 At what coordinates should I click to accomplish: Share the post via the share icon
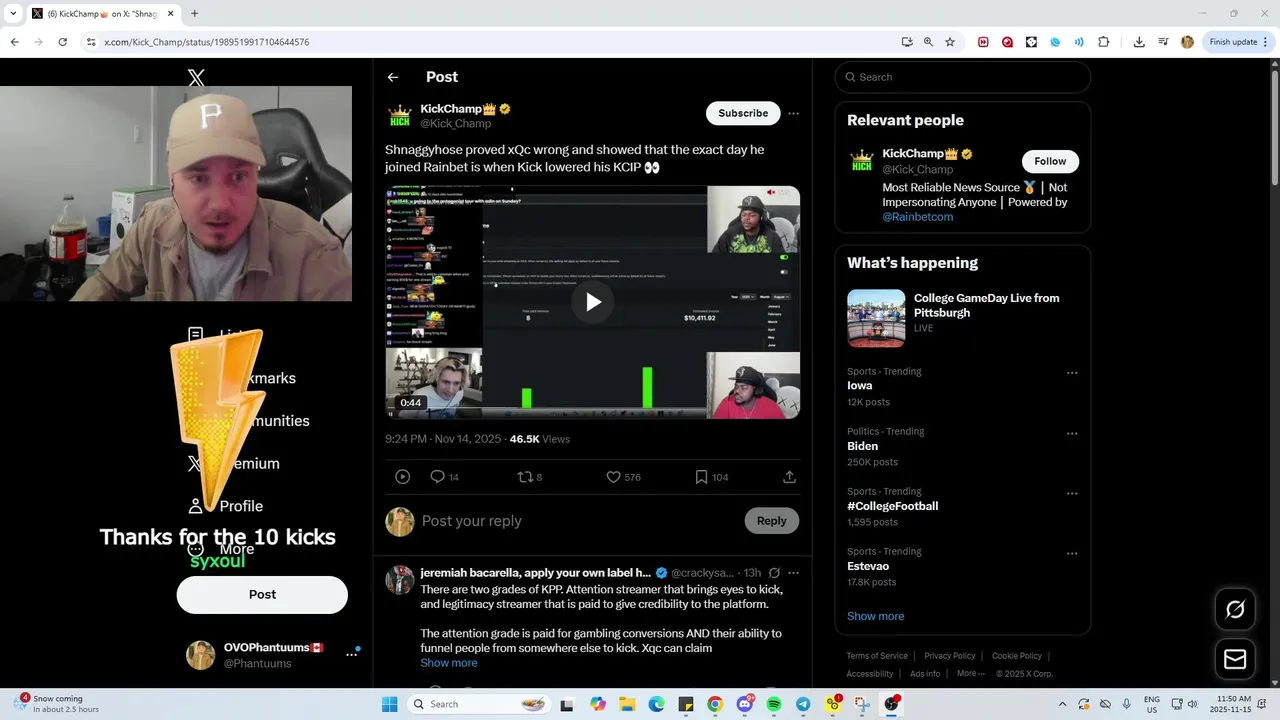coord(789,477)
